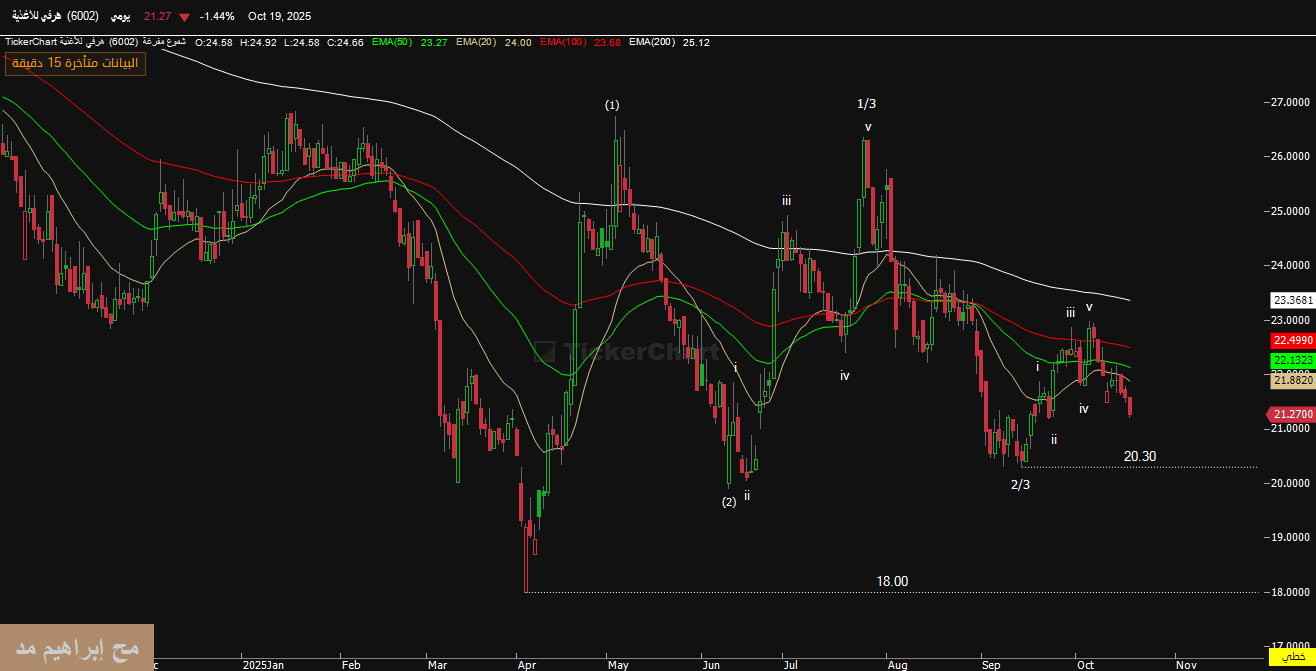
Task: Click the EMA(100) legend label
Action: tap(563, 42)
